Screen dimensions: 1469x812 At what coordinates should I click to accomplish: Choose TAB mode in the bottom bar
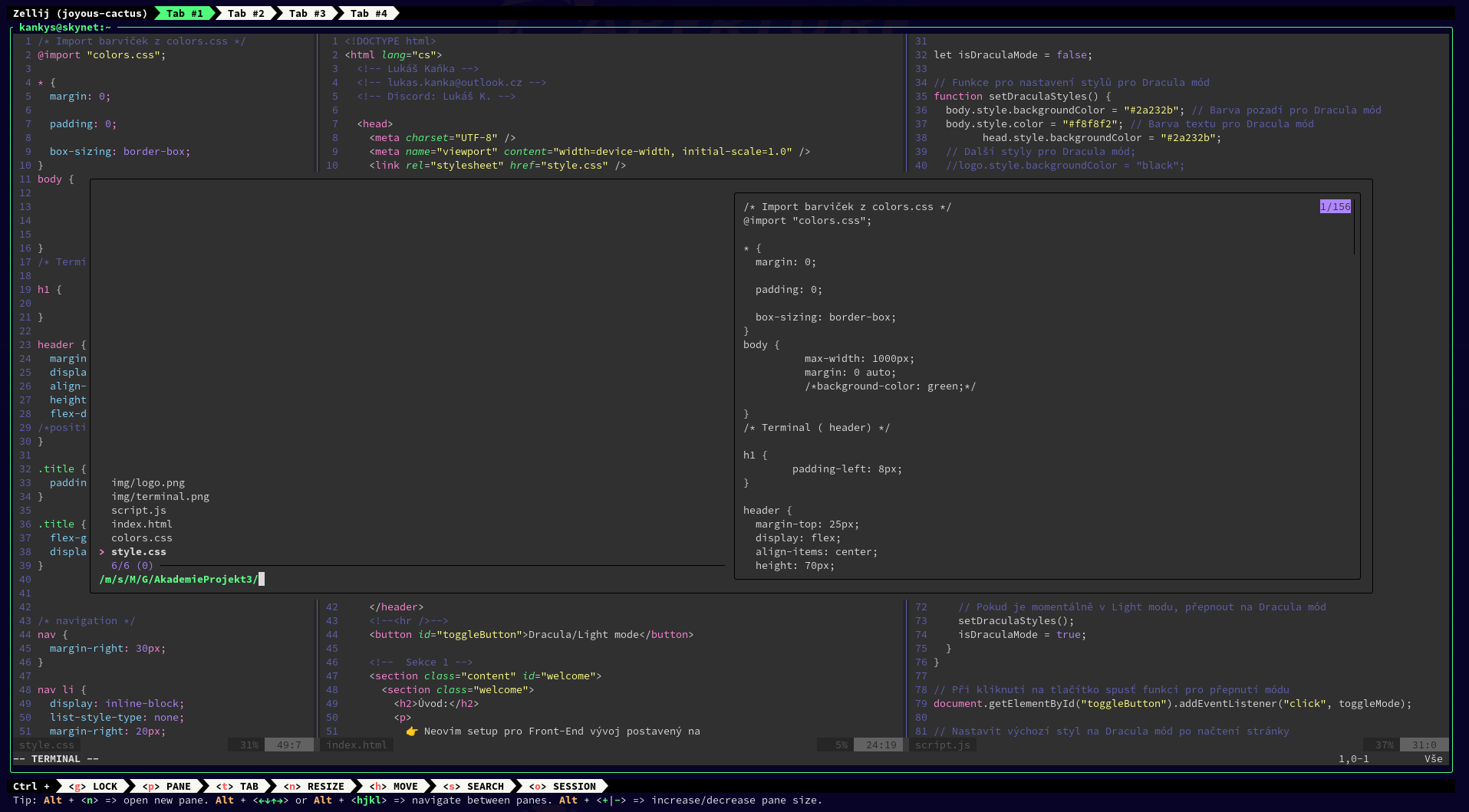coord(238,786)
